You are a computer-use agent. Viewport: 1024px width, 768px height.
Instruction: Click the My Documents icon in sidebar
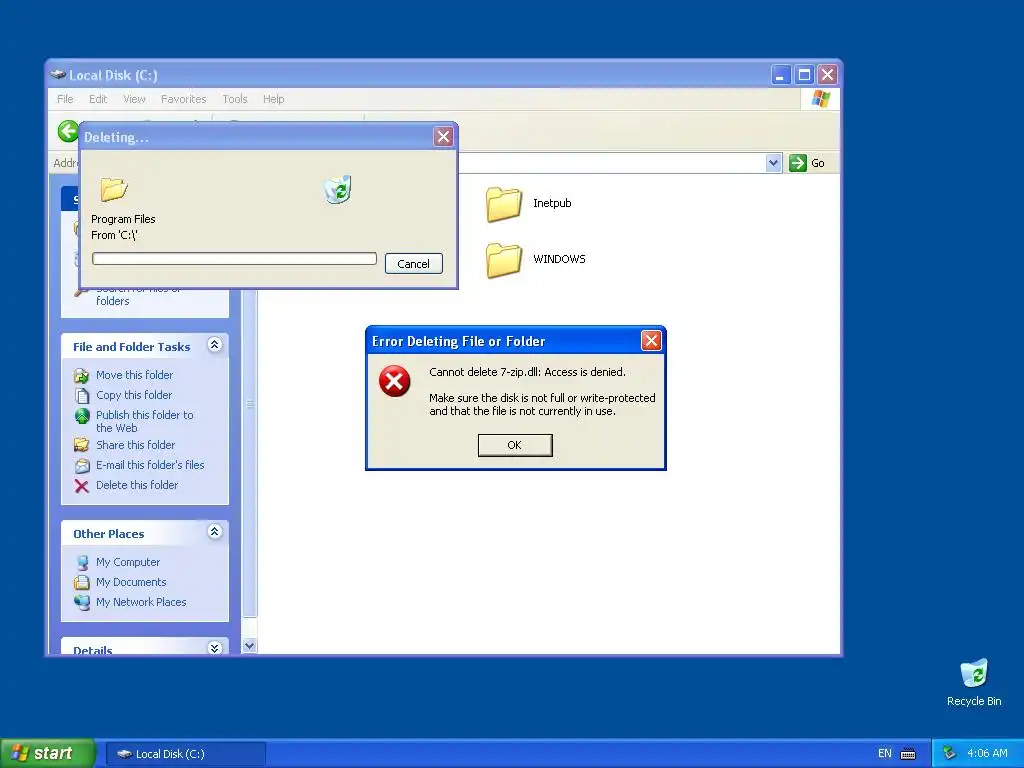tap(82, 583)
